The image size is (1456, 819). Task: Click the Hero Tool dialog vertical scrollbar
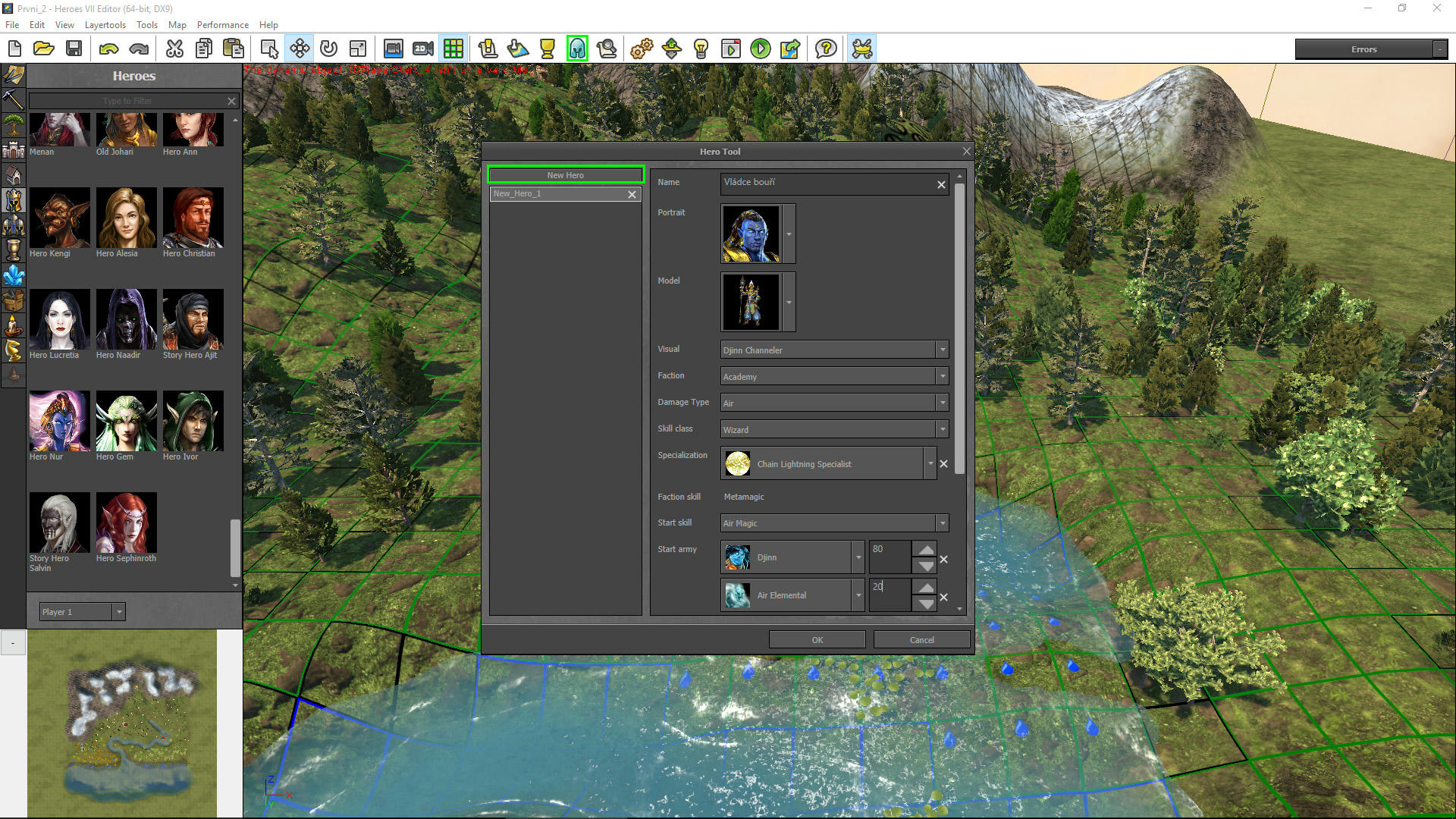click(959, 328)
